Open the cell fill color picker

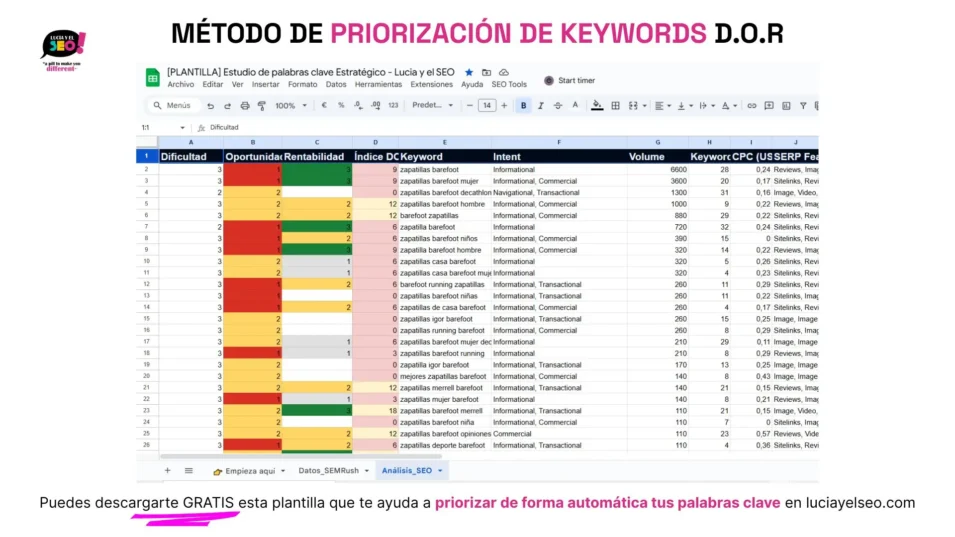click(x=597, y=105)
